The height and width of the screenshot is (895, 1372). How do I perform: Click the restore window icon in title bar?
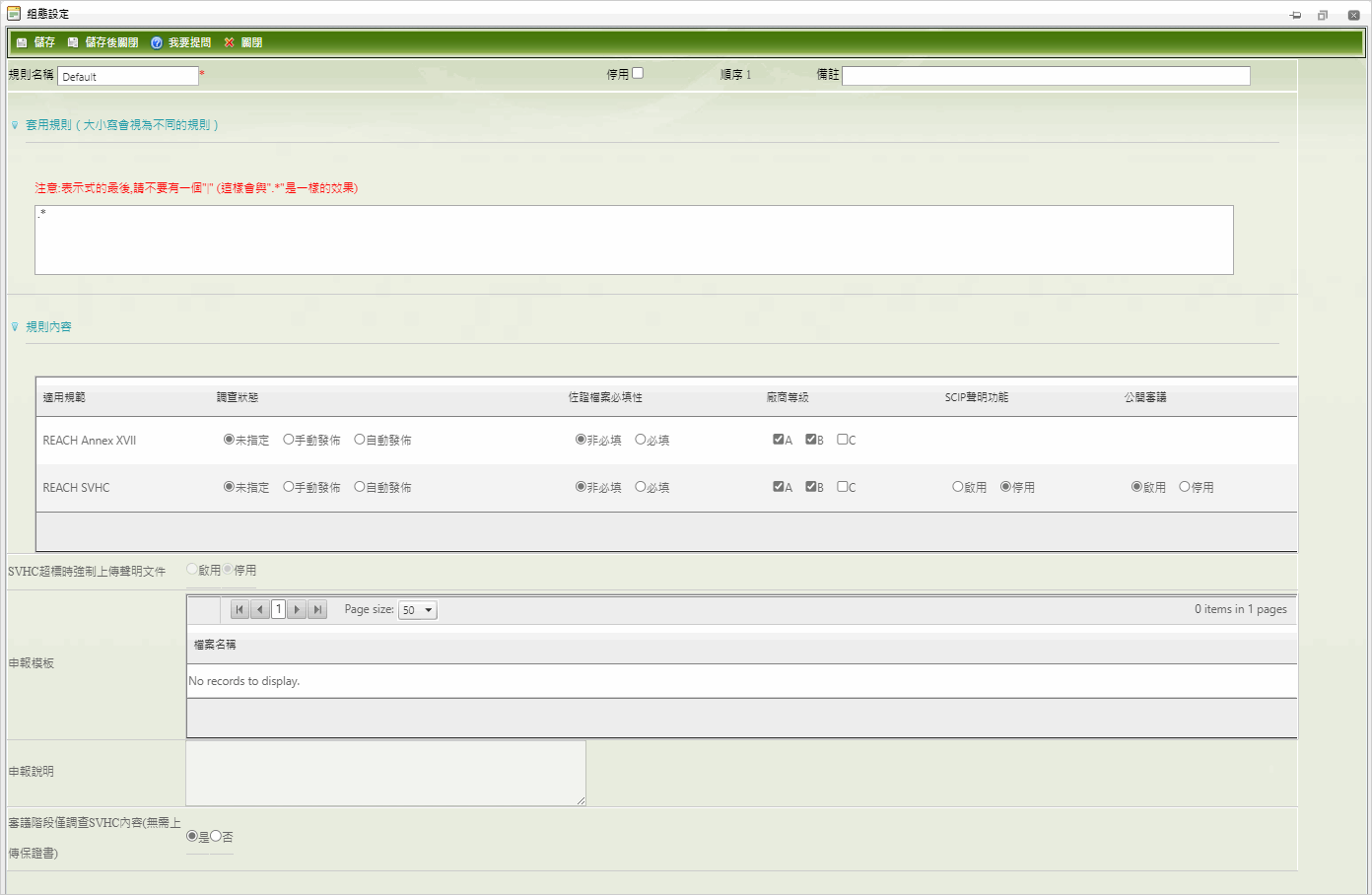tap(1323, 15)
